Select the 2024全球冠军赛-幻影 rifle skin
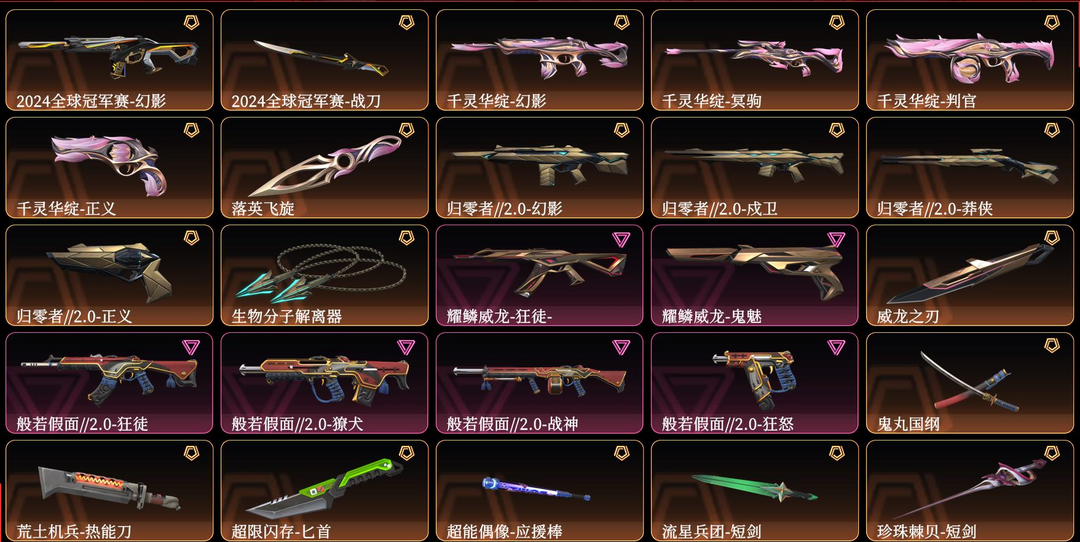The image size is (1080, 542). 110,60
